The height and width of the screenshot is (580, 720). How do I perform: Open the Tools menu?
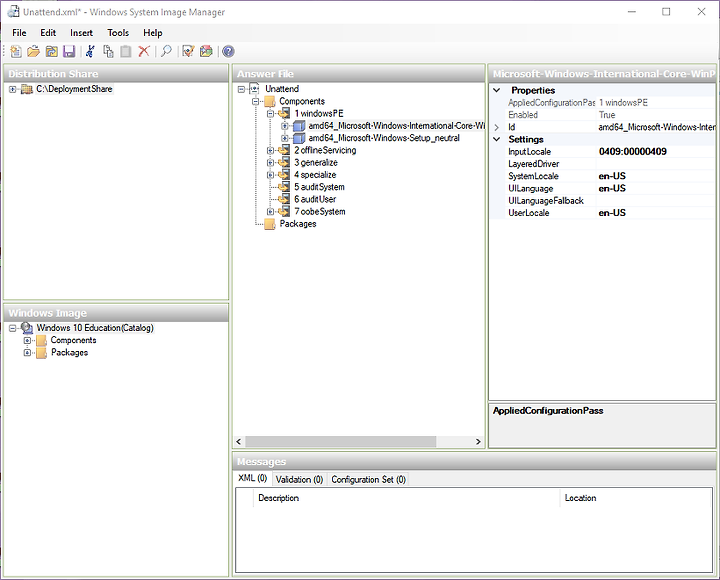(x=118, y=33)
